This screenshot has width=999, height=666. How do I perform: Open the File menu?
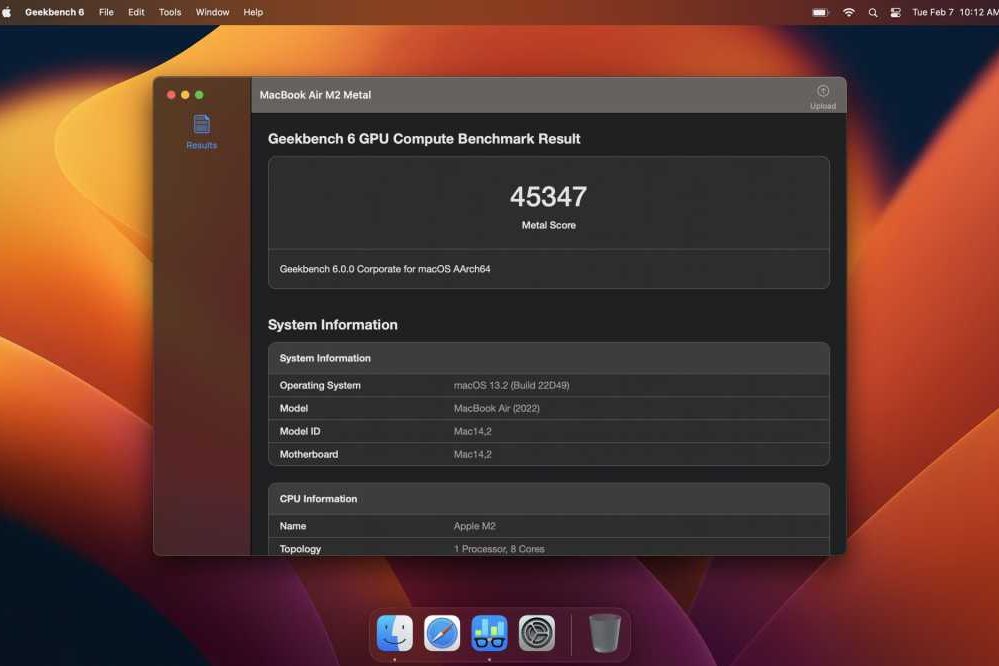(x=106, y=12)
